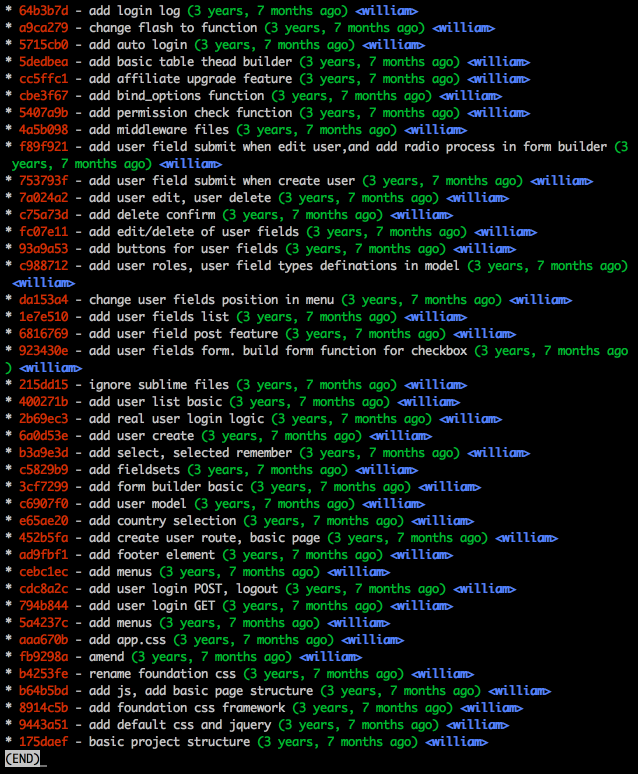This screenshot has height=774, width=638.
Task: Click commit hash fc07e11
Action: tap(43, 232)
